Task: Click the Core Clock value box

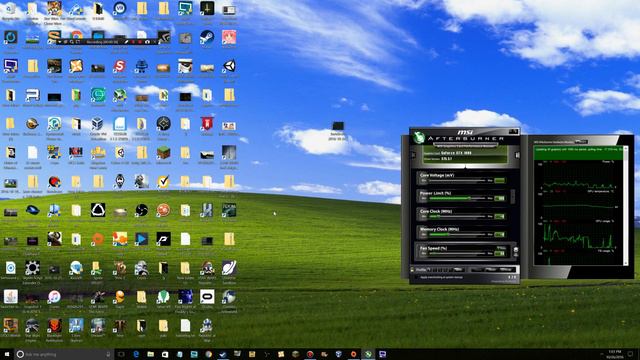Action: tap(500, 216)
